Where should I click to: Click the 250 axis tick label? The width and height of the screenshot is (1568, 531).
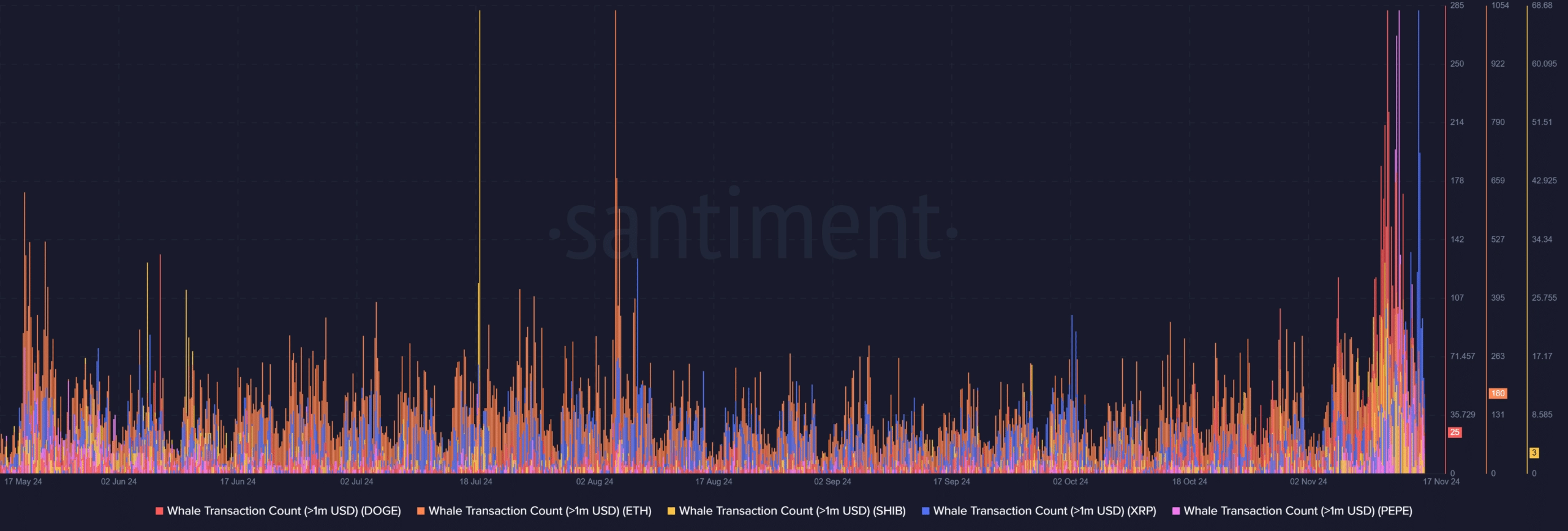click(1457, 64)
